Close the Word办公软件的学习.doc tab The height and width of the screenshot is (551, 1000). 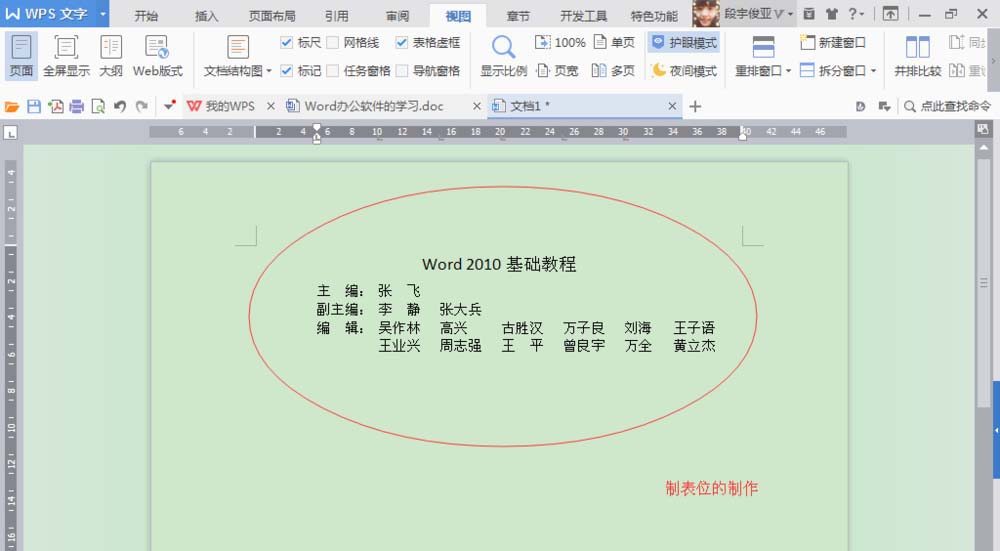[476, 107]
